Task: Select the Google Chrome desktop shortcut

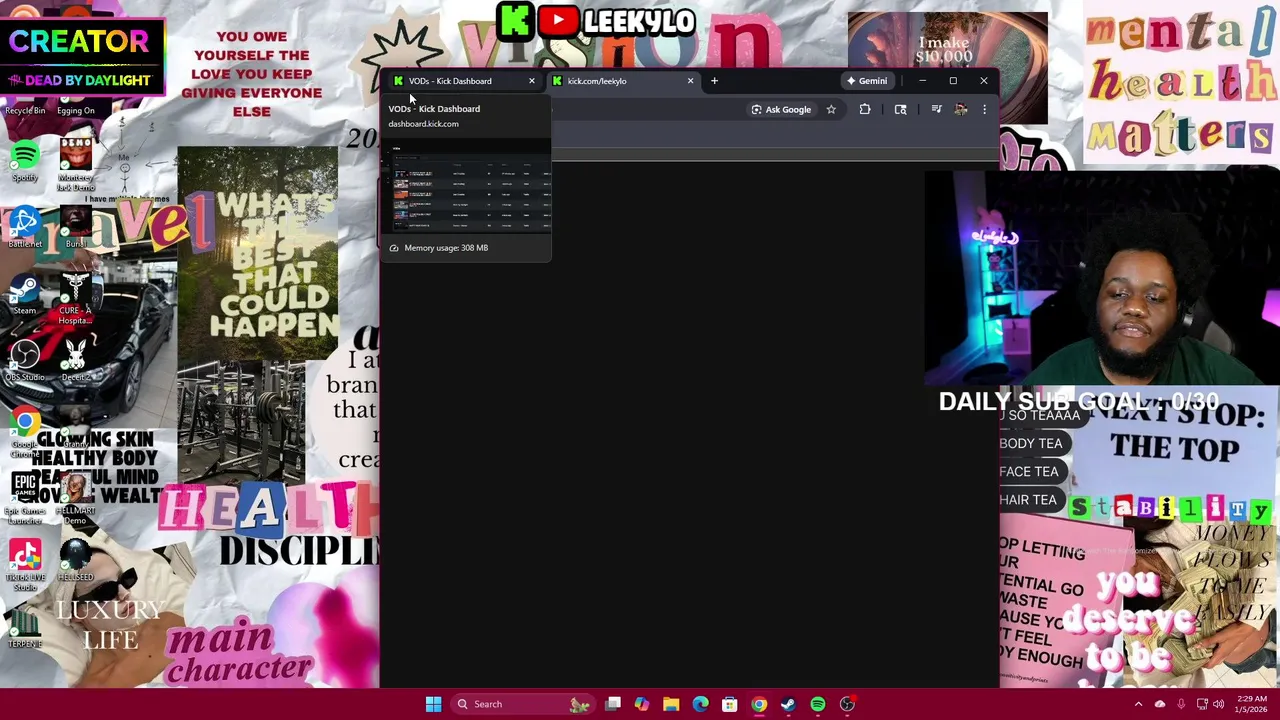Action: [25, 432]
